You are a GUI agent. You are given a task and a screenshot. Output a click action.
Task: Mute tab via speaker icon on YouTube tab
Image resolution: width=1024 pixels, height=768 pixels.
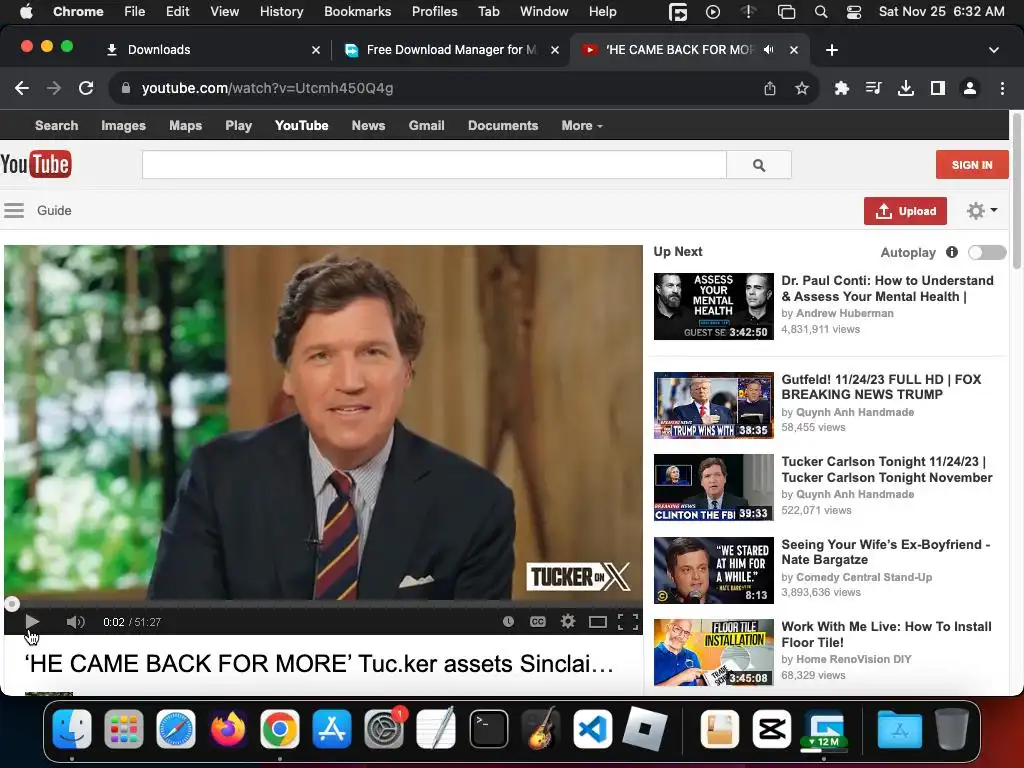point(769,50)
